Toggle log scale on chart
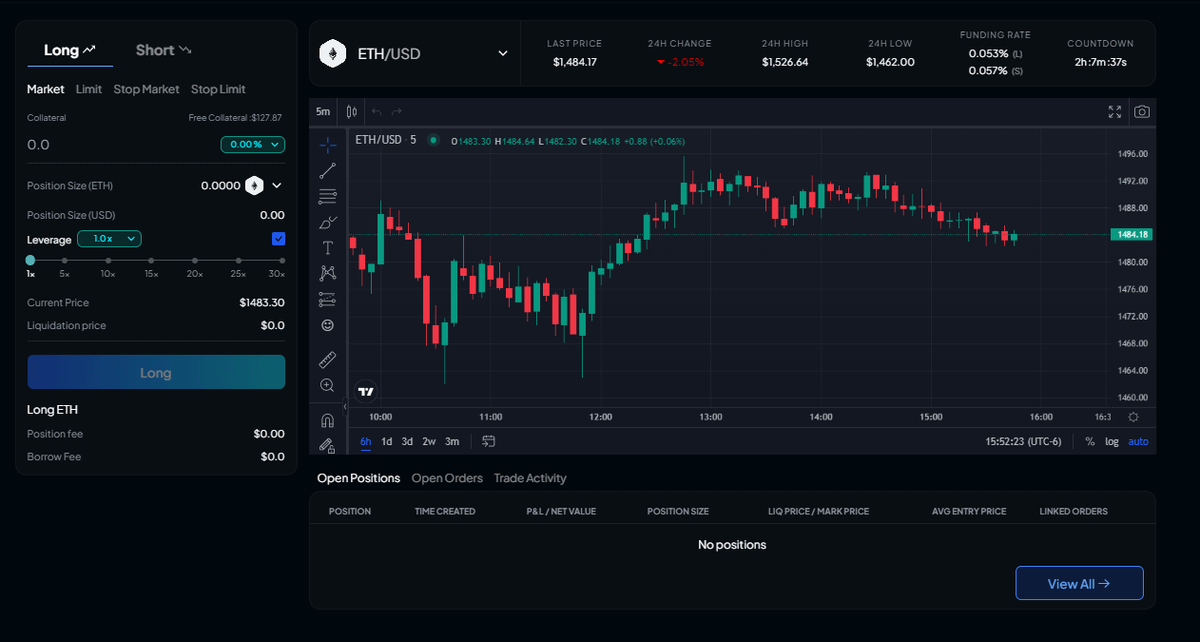 (1112, 442)
